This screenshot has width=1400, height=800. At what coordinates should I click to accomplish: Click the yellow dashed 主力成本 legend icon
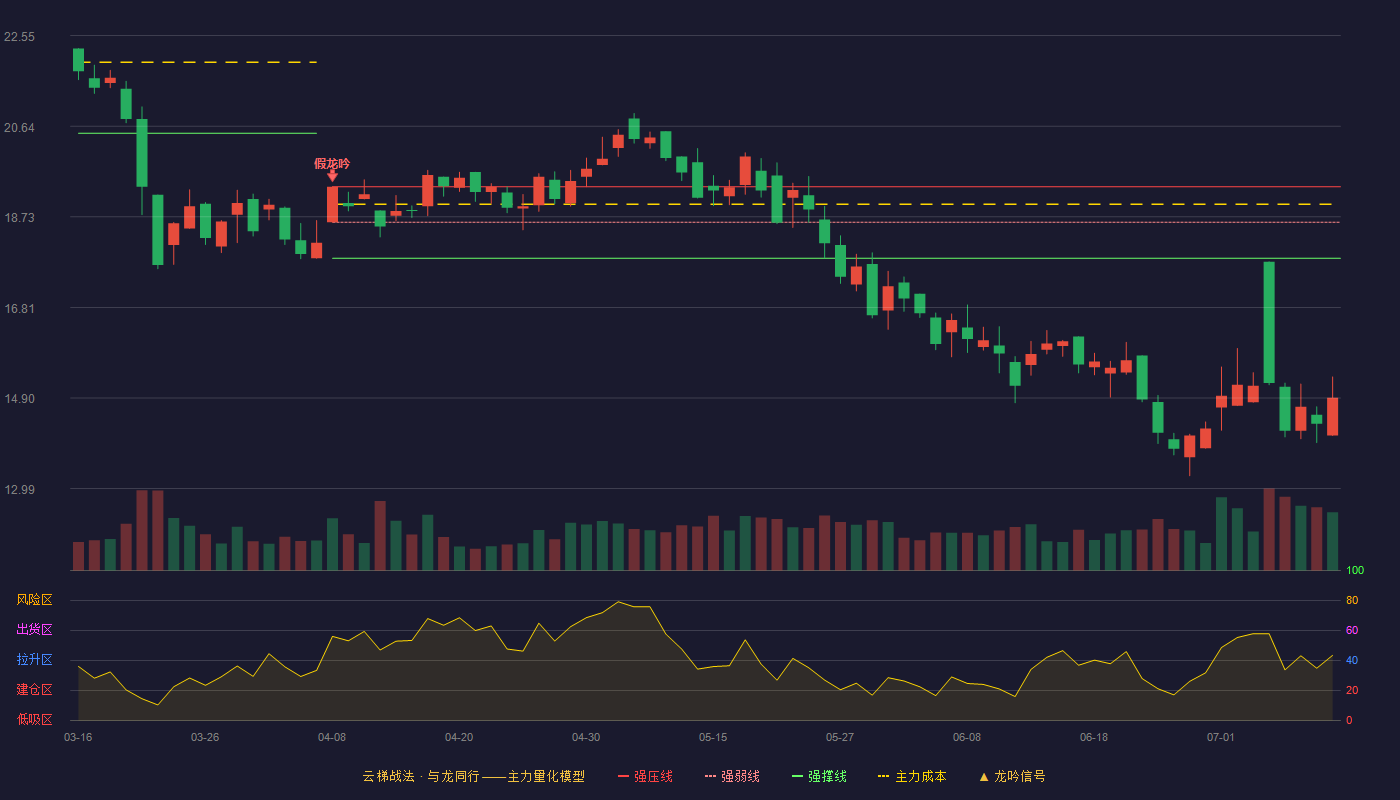pos(883,776)
